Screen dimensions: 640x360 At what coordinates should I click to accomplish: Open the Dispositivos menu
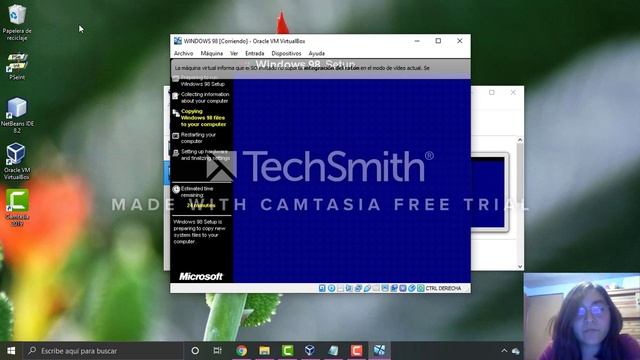point(286,53)
